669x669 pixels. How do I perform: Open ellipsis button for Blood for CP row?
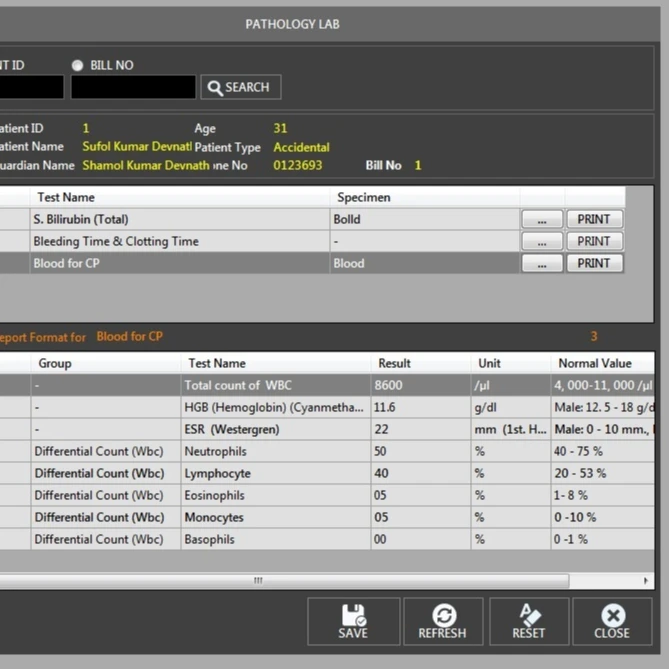coord(542,263)
